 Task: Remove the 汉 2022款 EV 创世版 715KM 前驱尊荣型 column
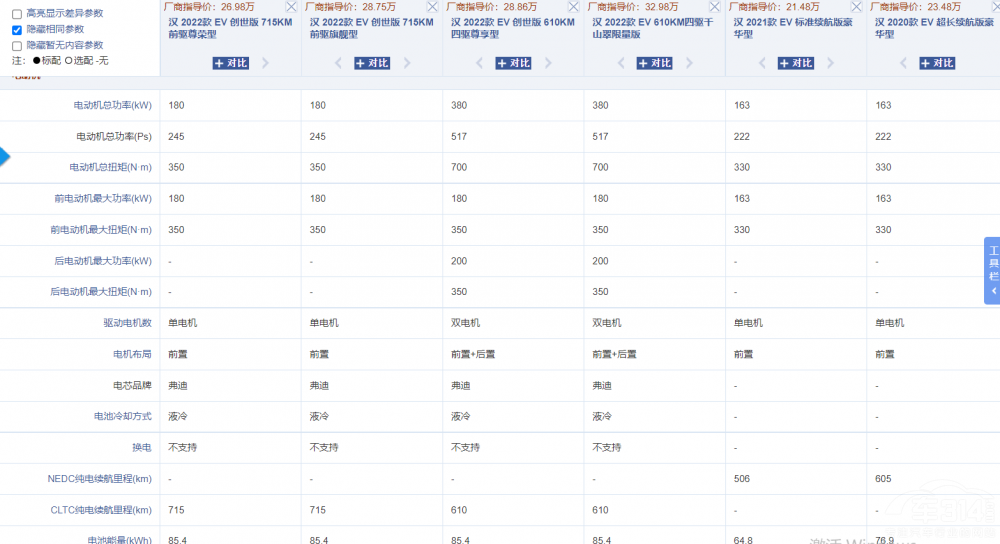pos(290,7)
